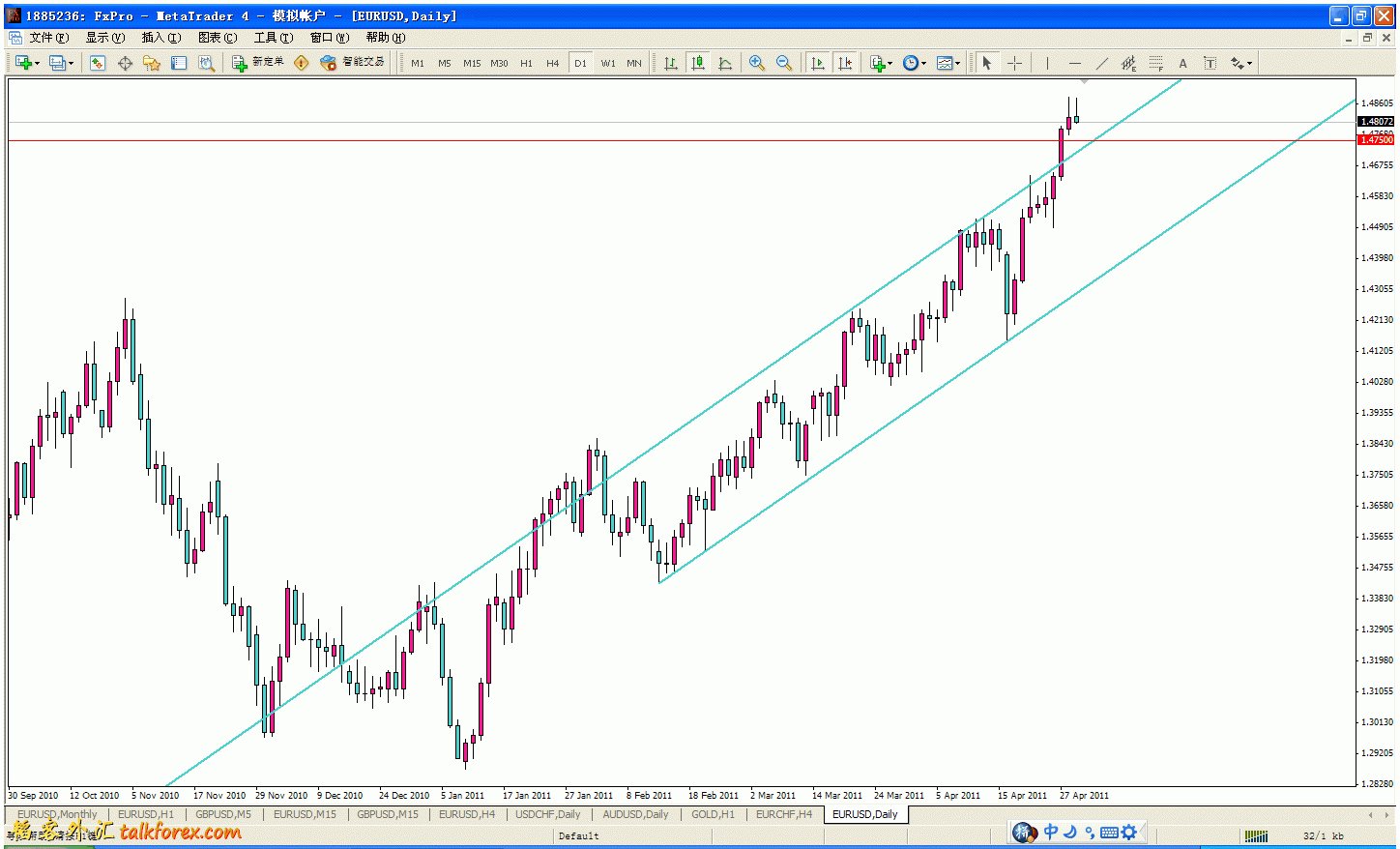
Task: Switch to EURCHF,H4 chart tab
Action: [x=784, y=814]
